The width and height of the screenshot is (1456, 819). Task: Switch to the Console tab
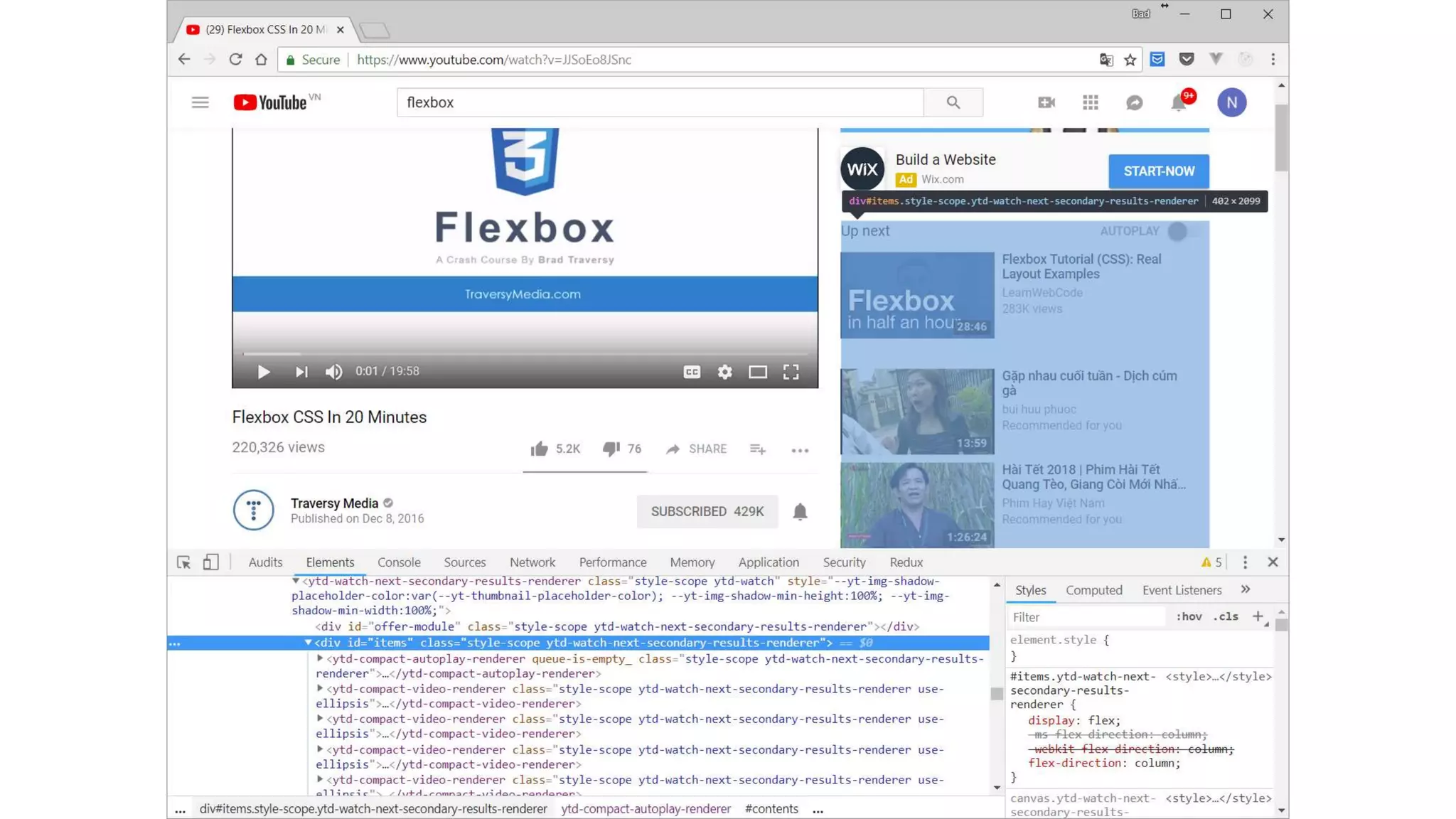click(399, 562)
